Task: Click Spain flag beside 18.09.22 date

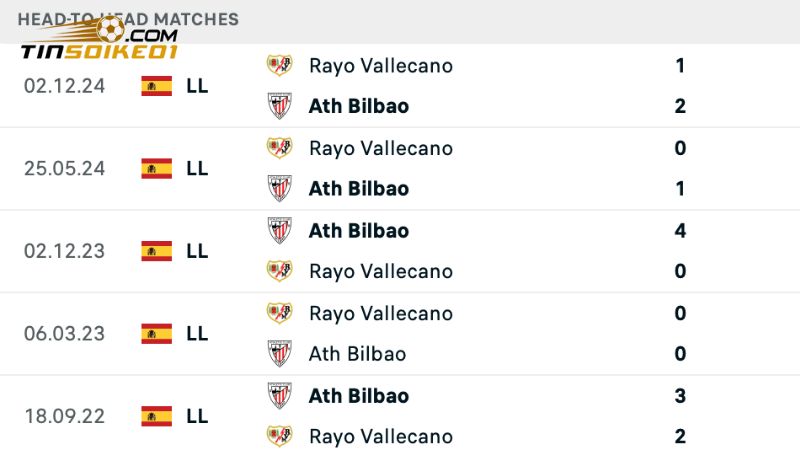Action: (x=156, y=416)
